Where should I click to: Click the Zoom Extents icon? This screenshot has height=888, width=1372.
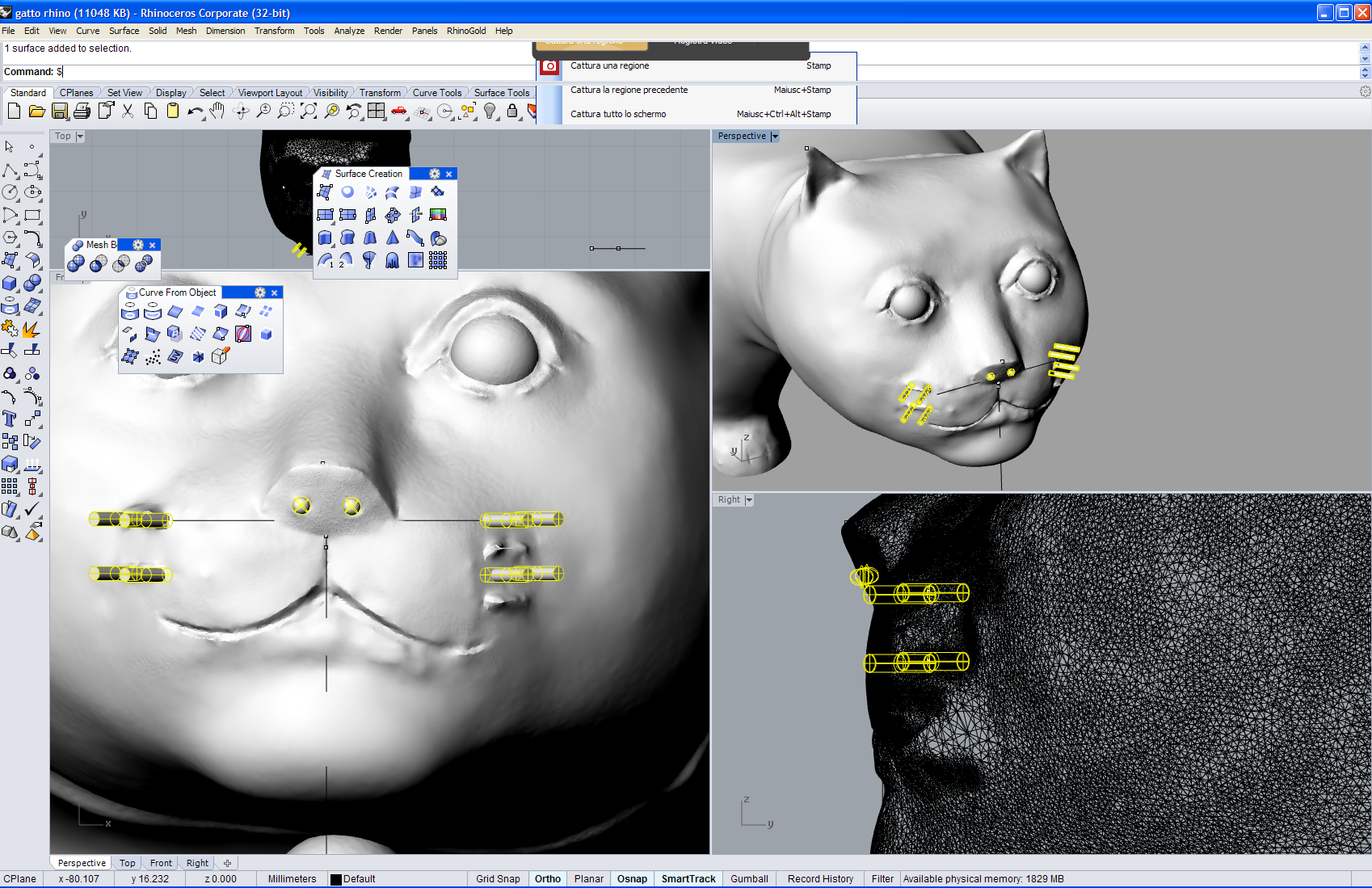309,112
